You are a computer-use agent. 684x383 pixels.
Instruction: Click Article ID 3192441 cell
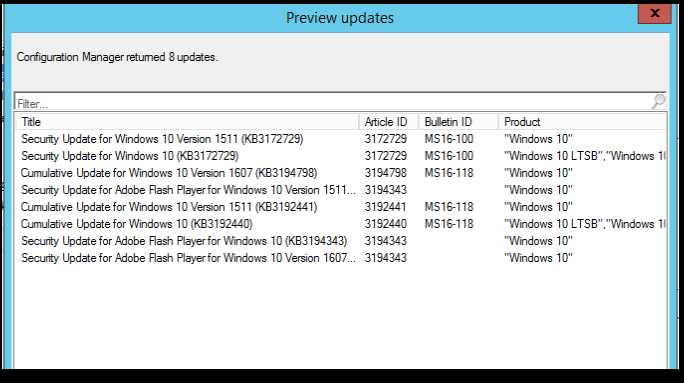click(386, 207)
